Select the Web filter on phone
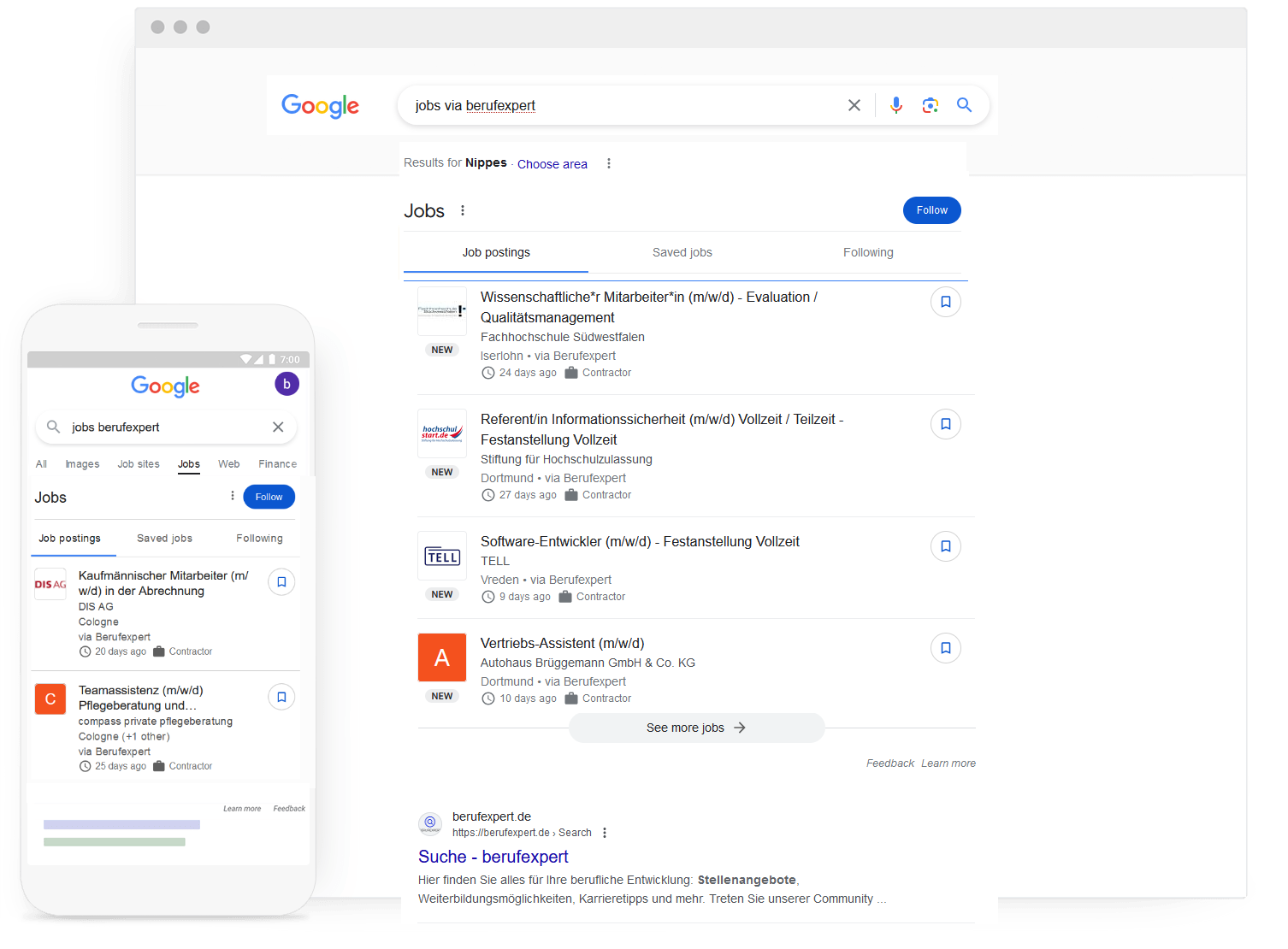 click(x=228, y=464)
